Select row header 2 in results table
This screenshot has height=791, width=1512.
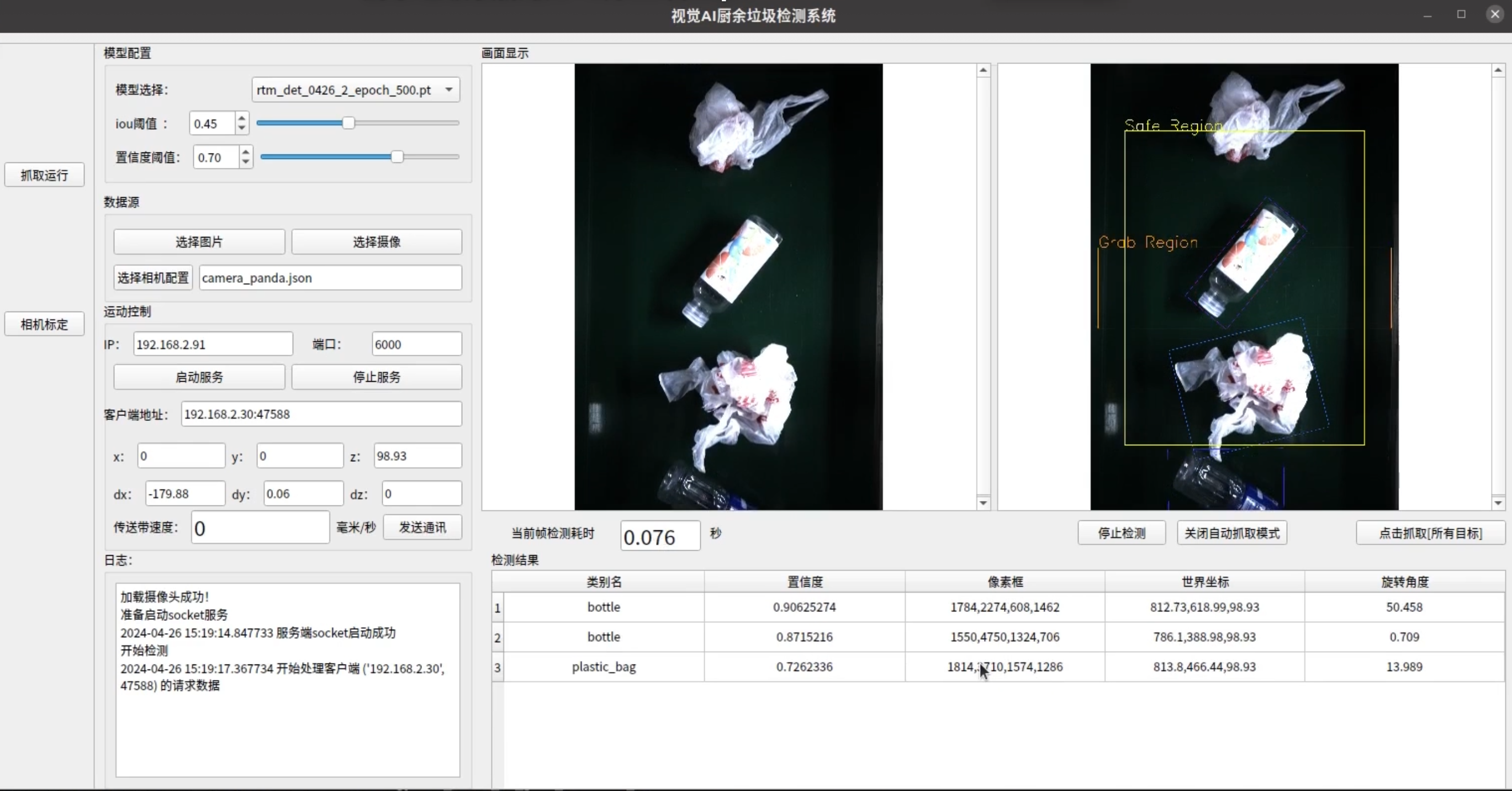coord(498,638)
